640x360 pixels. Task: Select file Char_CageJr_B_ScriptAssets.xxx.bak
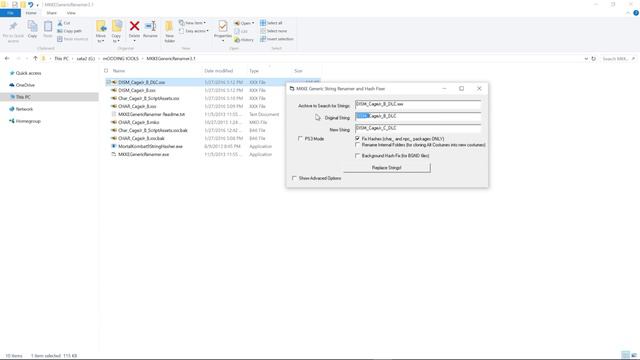pyautogui.click(x=153, y=130)
